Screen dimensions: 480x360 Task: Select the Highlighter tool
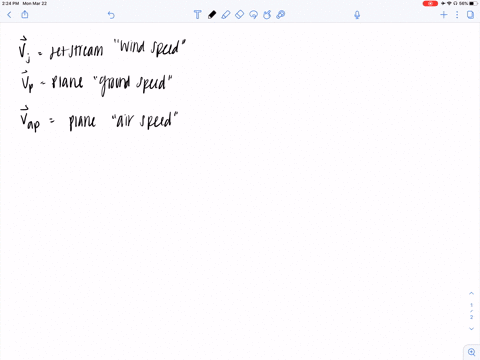point(226,15)
